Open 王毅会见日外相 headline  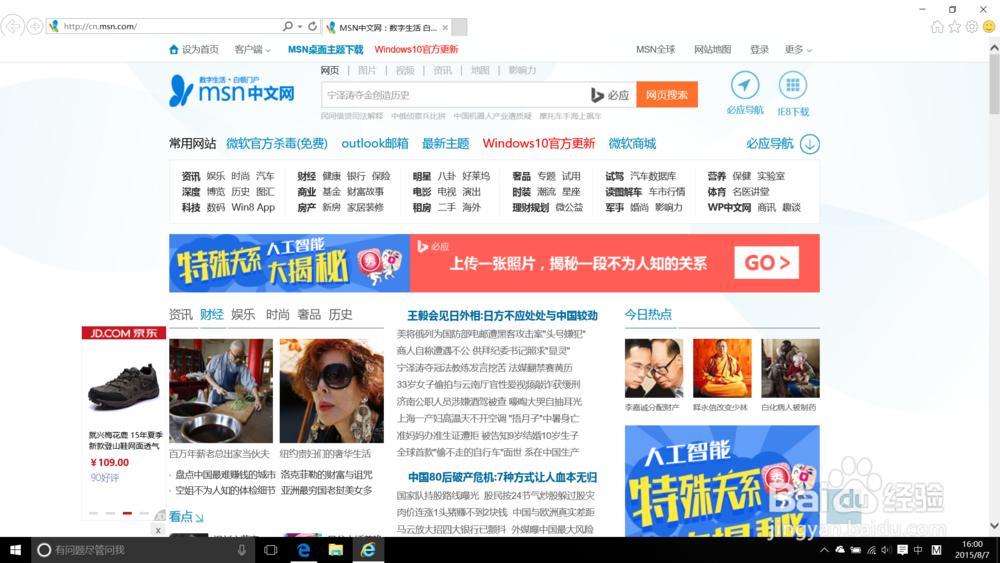503,316
